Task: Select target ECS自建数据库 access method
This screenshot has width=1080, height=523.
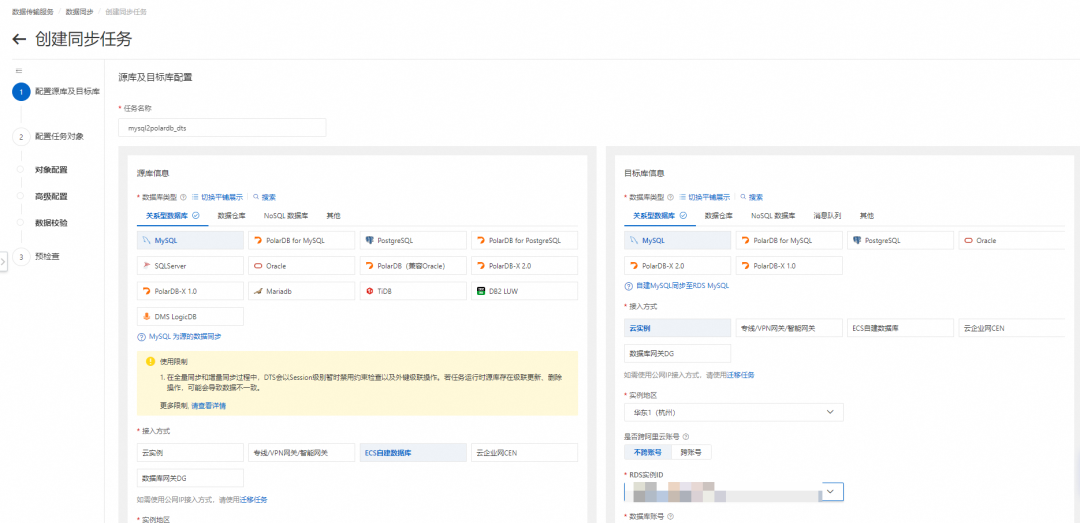Action: click(900, 328)
